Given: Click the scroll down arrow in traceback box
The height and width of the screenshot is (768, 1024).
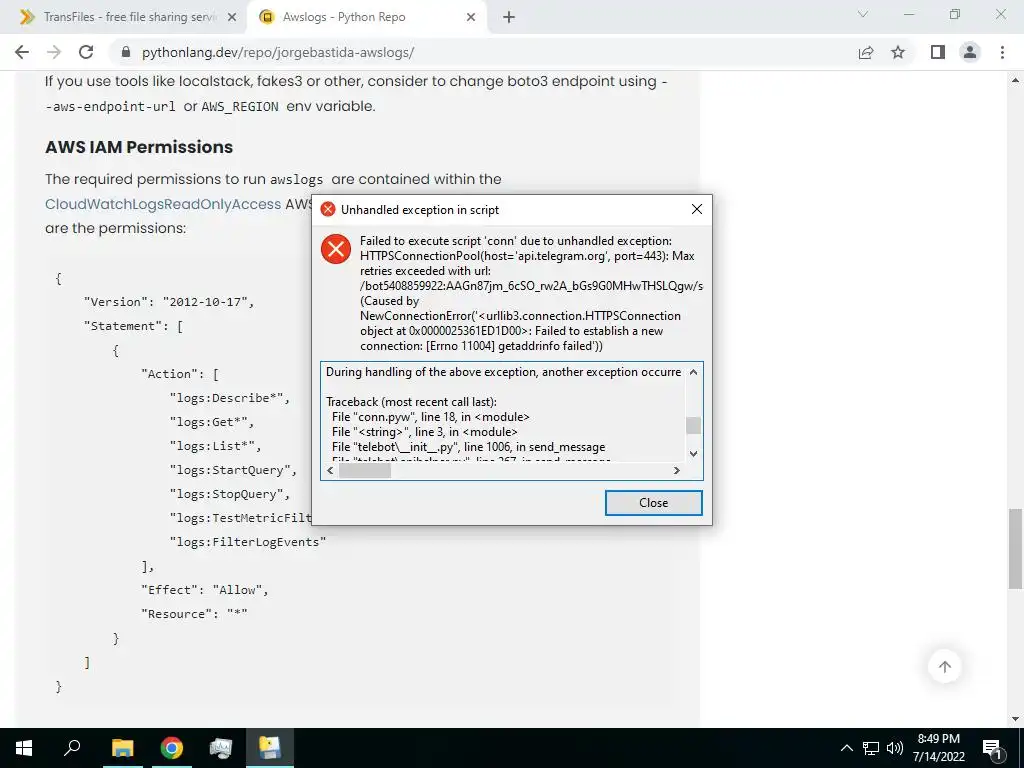Looking at the screenshot, I should point(694,454).
